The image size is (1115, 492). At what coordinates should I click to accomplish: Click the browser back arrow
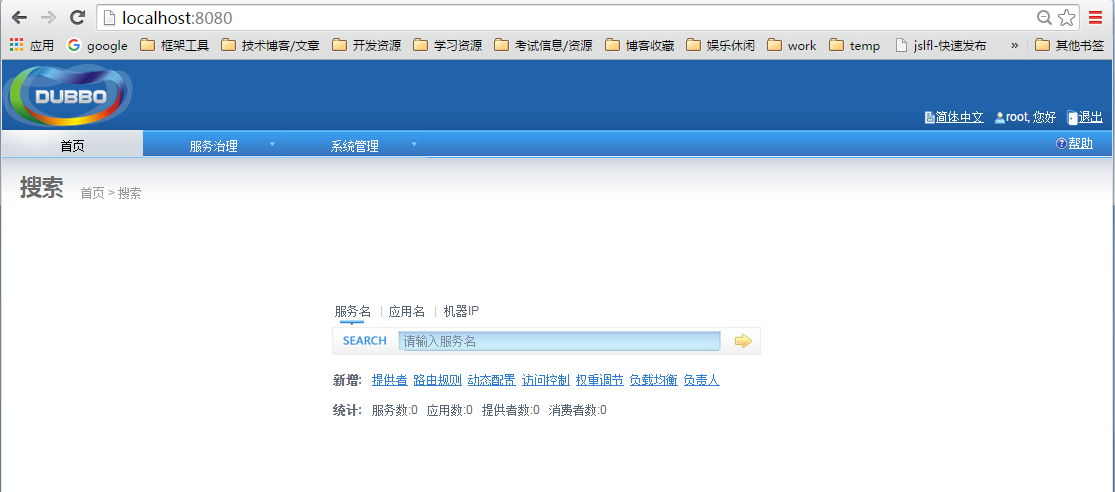[x=19, y=18]
